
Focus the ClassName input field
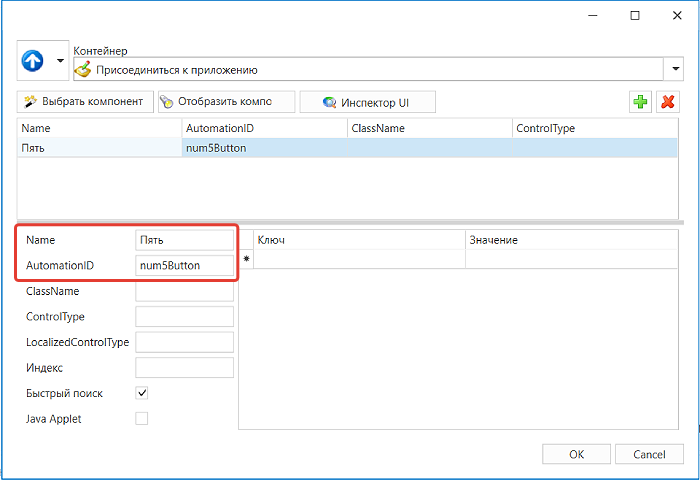tap(184, 291)
